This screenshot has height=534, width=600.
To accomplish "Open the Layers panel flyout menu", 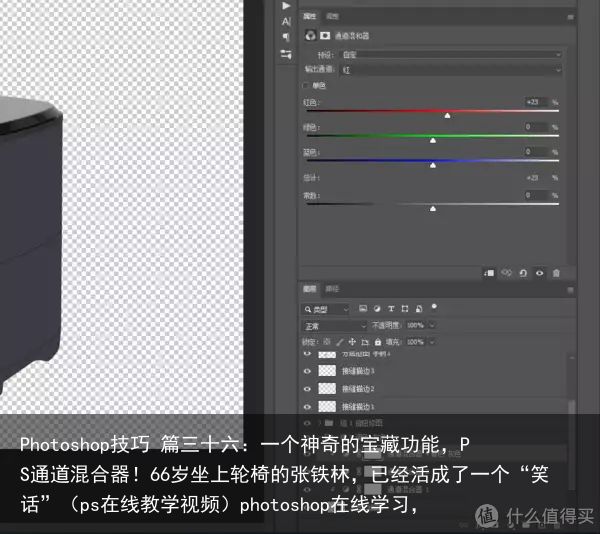I will point(571,290).
